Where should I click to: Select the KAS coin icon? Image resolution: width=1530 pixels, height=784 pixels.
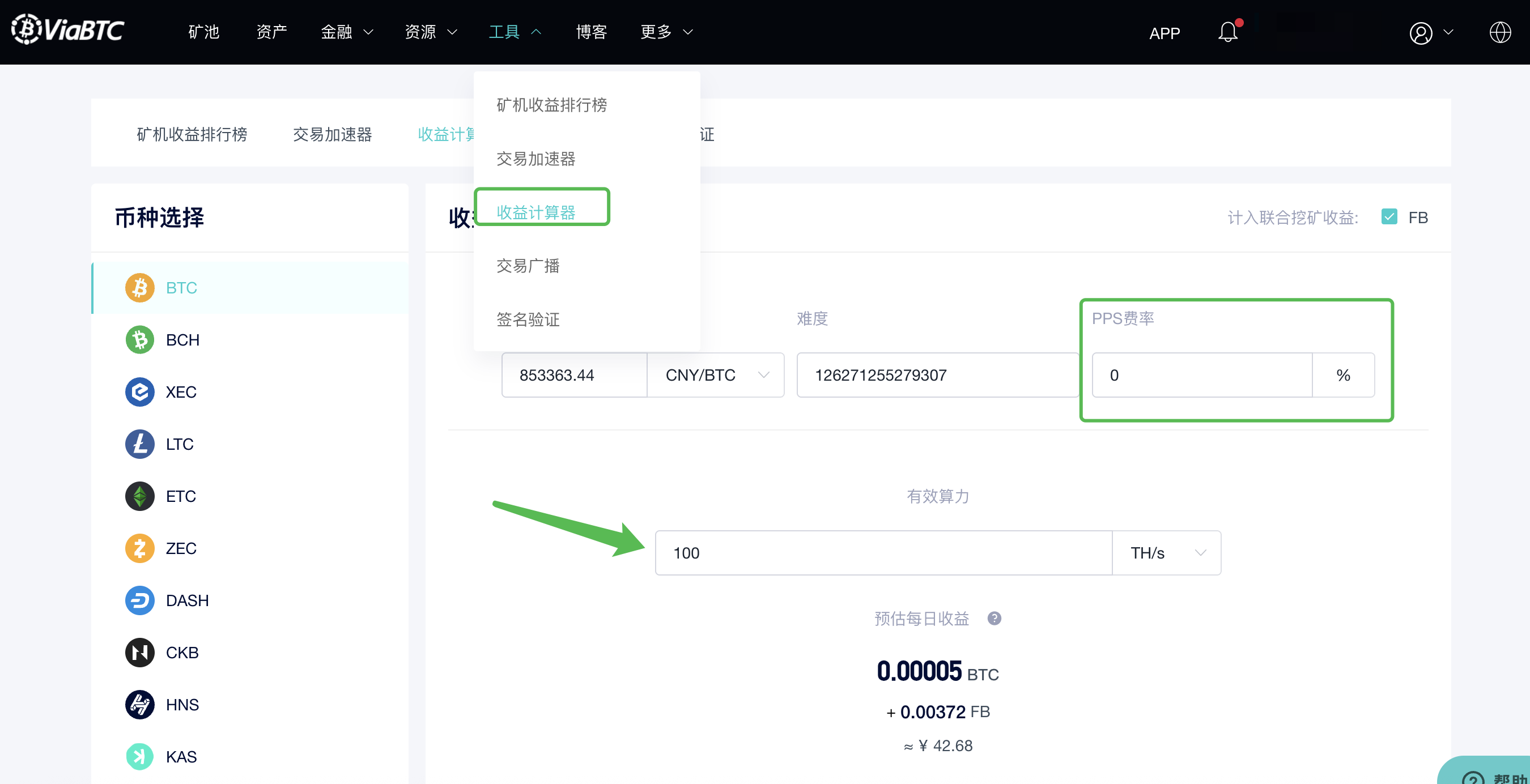tap(139, 757)
